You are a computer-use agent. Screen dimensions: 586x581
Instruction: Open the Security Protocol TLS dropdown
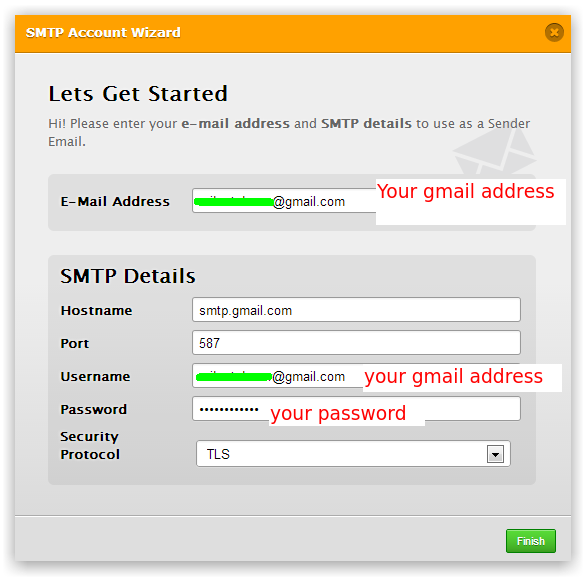(x=353, y=454)
